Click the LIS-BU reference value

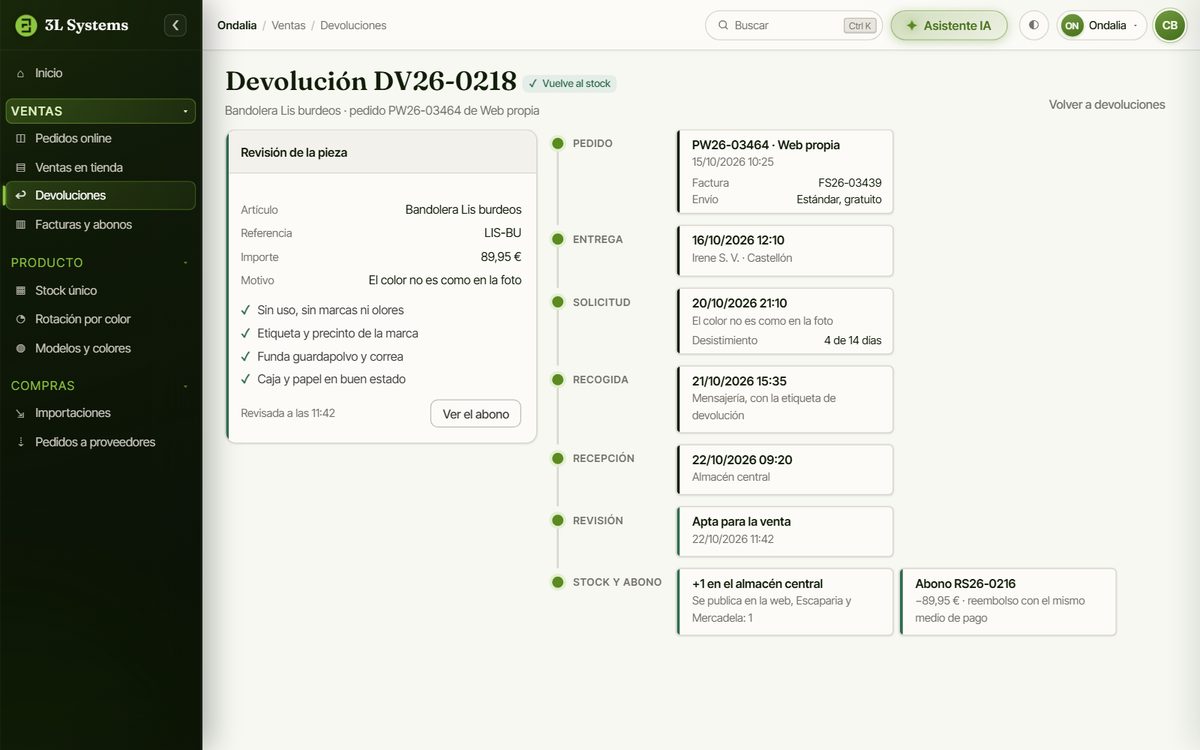click(x=503, y=233)
